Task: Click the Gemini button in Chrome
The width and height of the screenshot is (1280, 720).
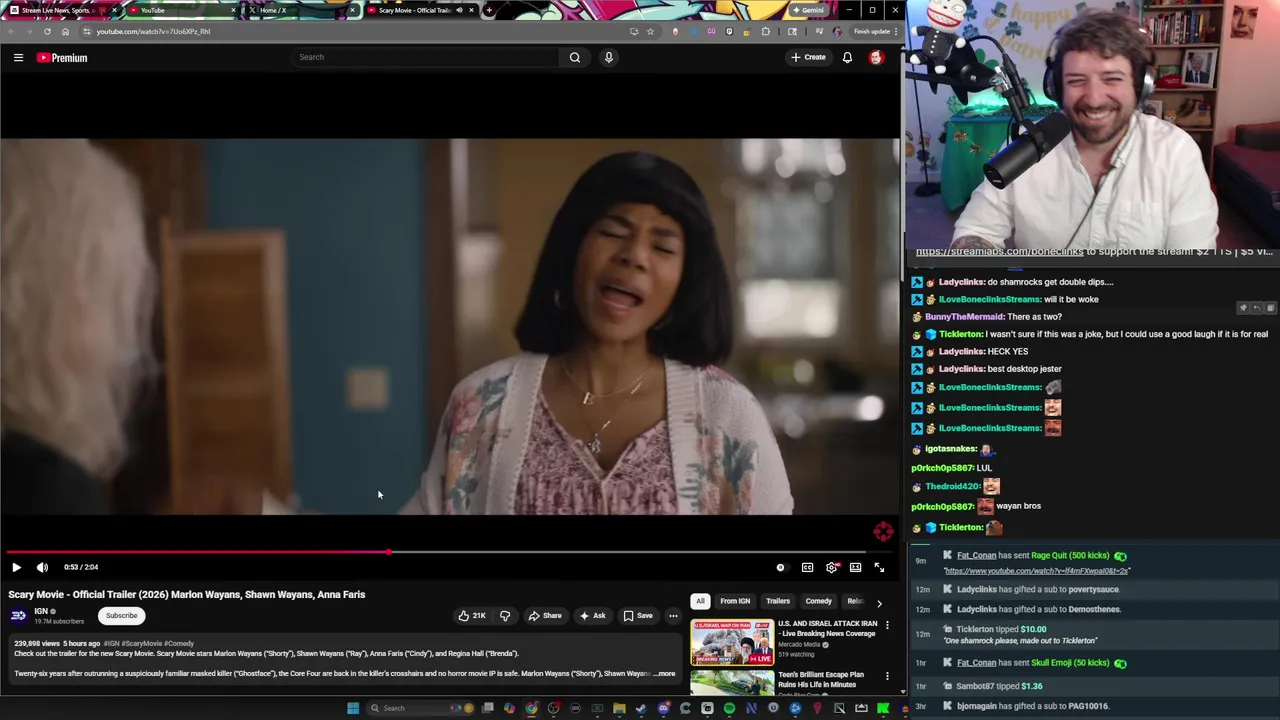Action: pyautogui.click(x=807, y=10)
